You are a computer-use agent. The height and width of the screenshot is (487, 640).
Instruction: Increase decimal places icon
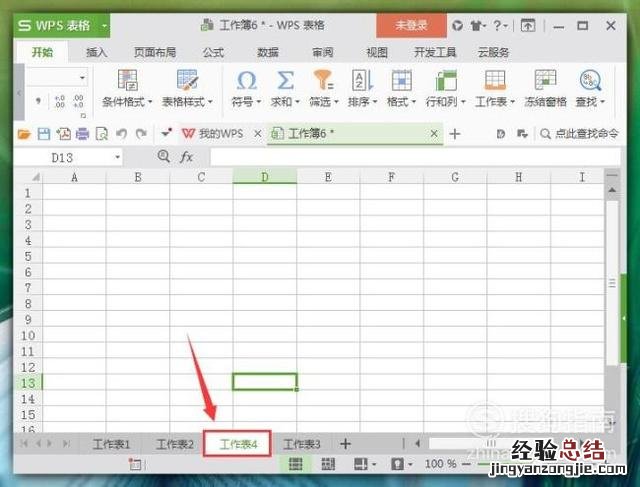point(60,101)
